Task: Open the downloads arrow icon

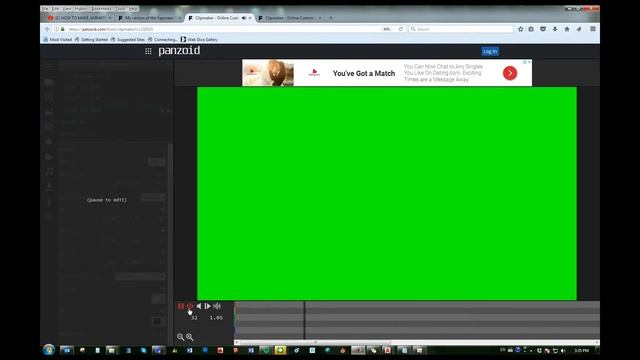Action: coord(555,29)
